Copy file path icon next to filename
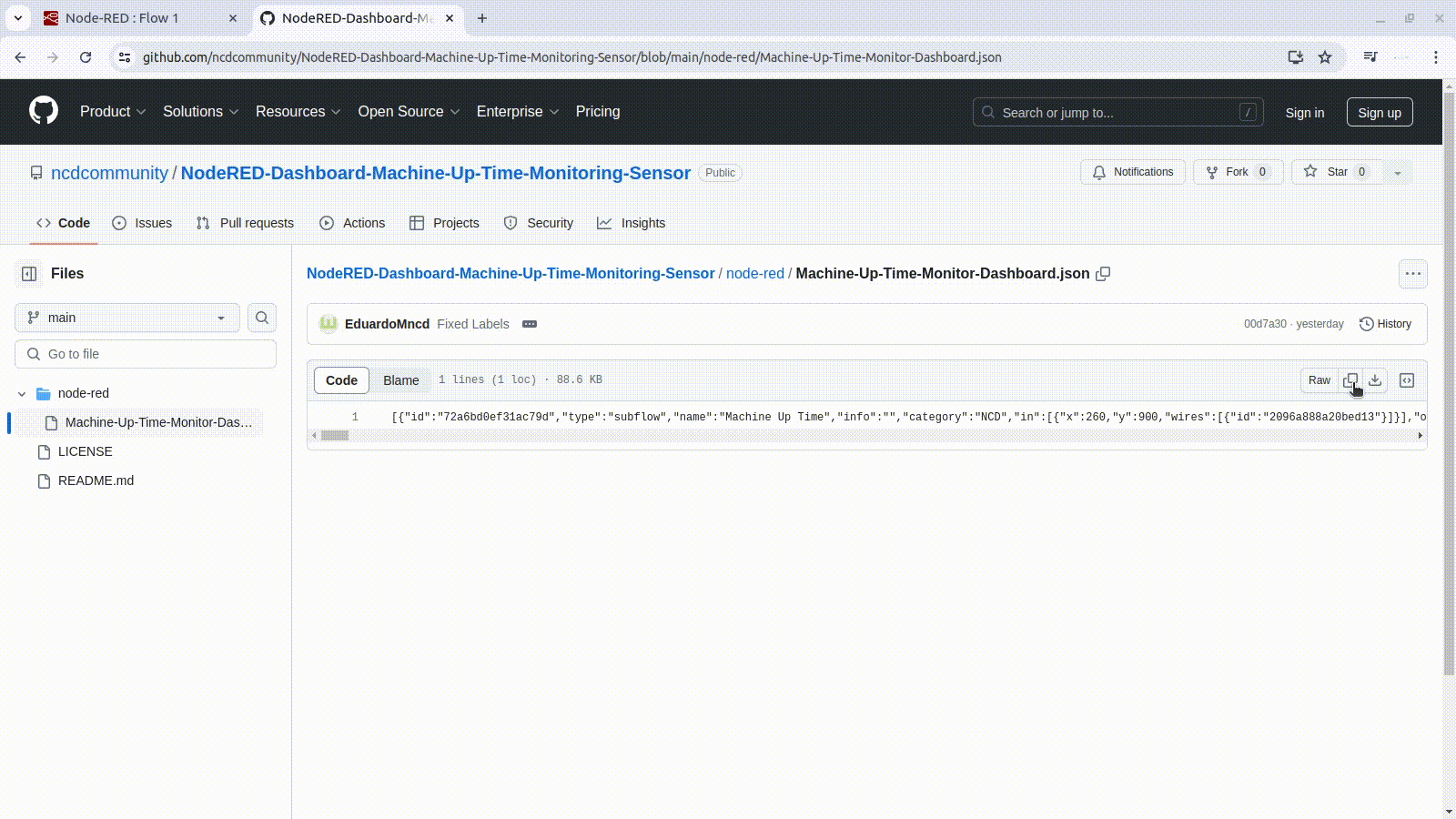The width and height of the screenshot is (1456, 819). 1103,274
